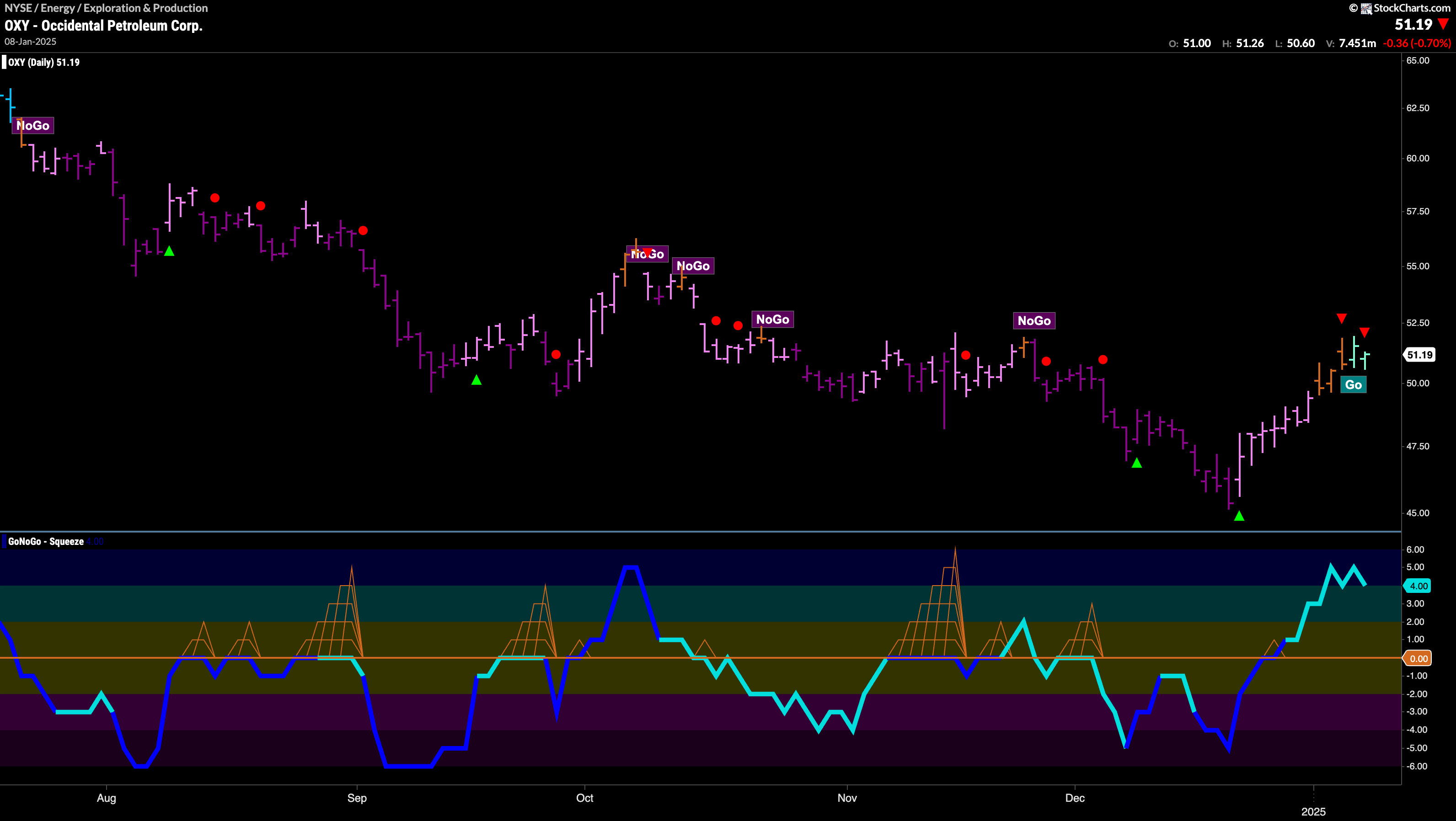
Task: Click the 6.00 oscillator axis label
Action: click(1415, 549)
